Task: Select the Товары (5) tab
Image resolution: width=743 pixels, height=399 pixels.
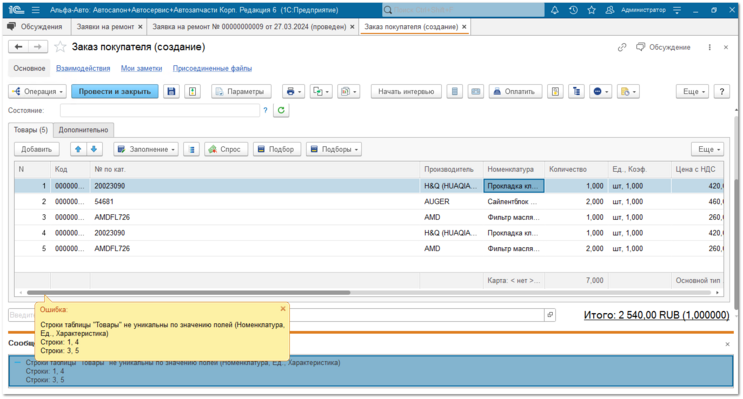Action: [31, 130]
